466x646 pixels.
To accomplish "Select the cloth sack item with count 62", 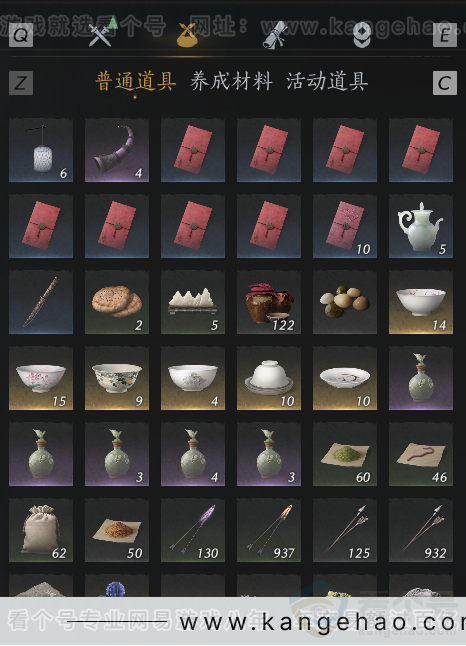I will coord(41,530).
